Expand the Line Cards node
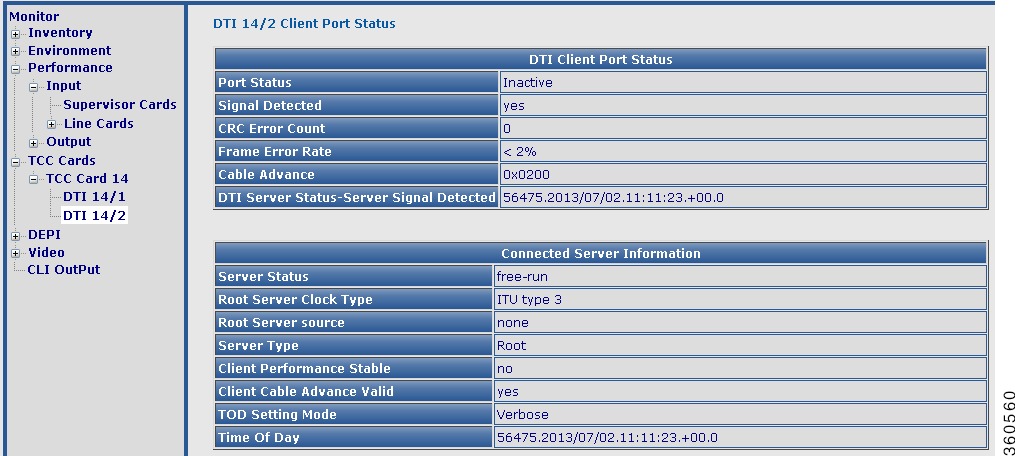The height and width of the screenshot is (456, 1015). point(51,124)
